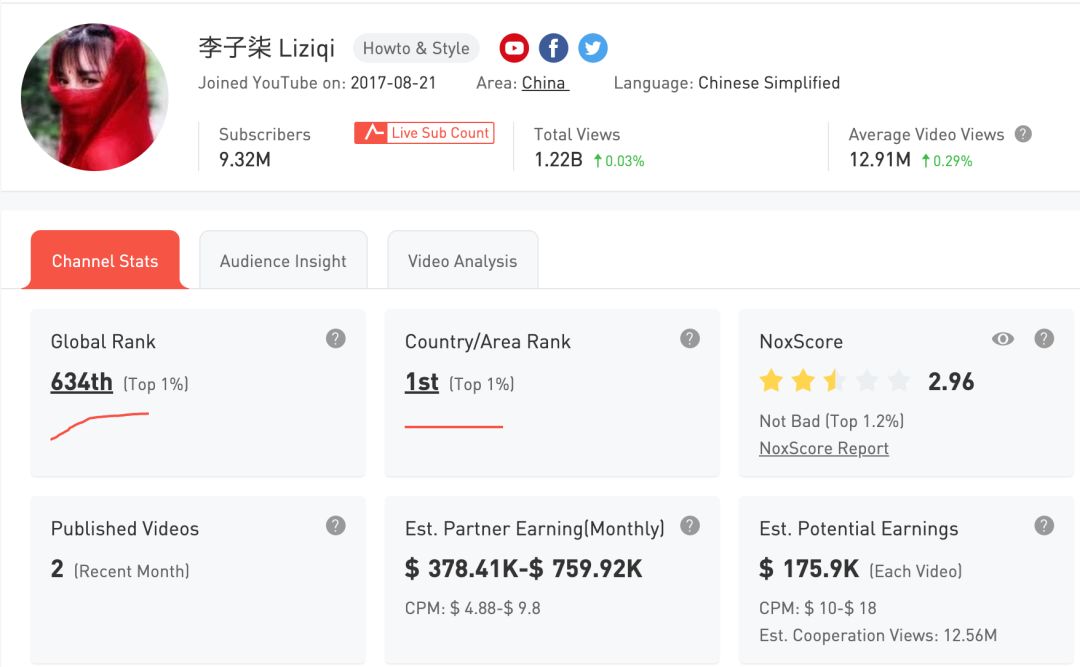The width and height of the screenshot is (1080, 667).
Task: Open the Facebook page icon link
Action: point(553,48)
